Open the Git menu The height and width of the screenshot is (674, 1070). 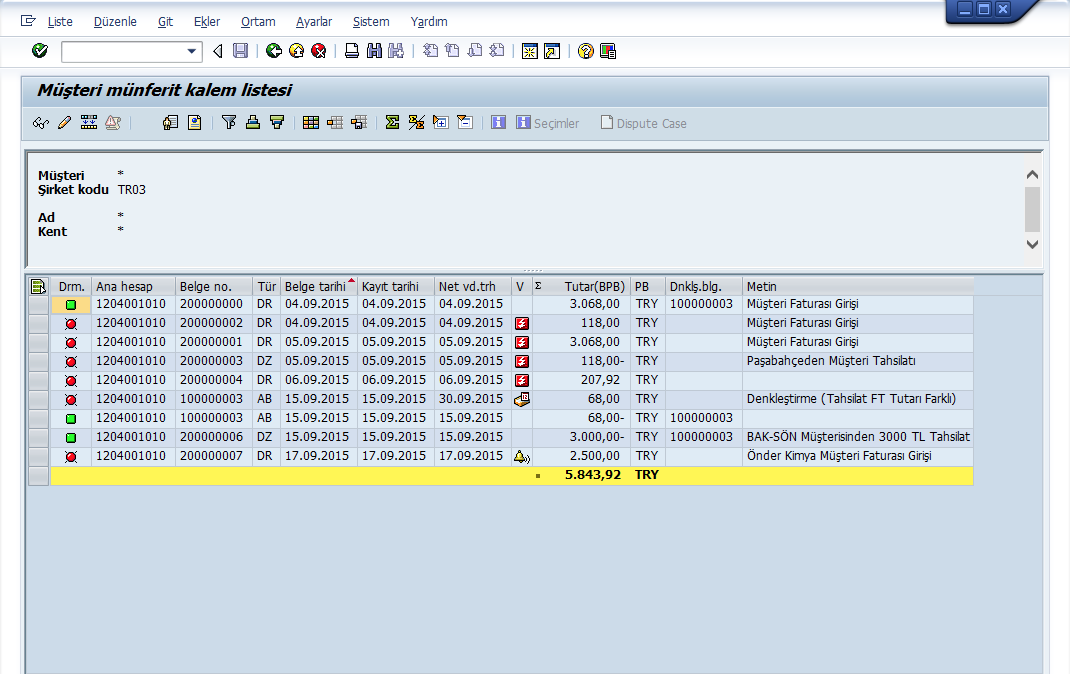point(165,21)
